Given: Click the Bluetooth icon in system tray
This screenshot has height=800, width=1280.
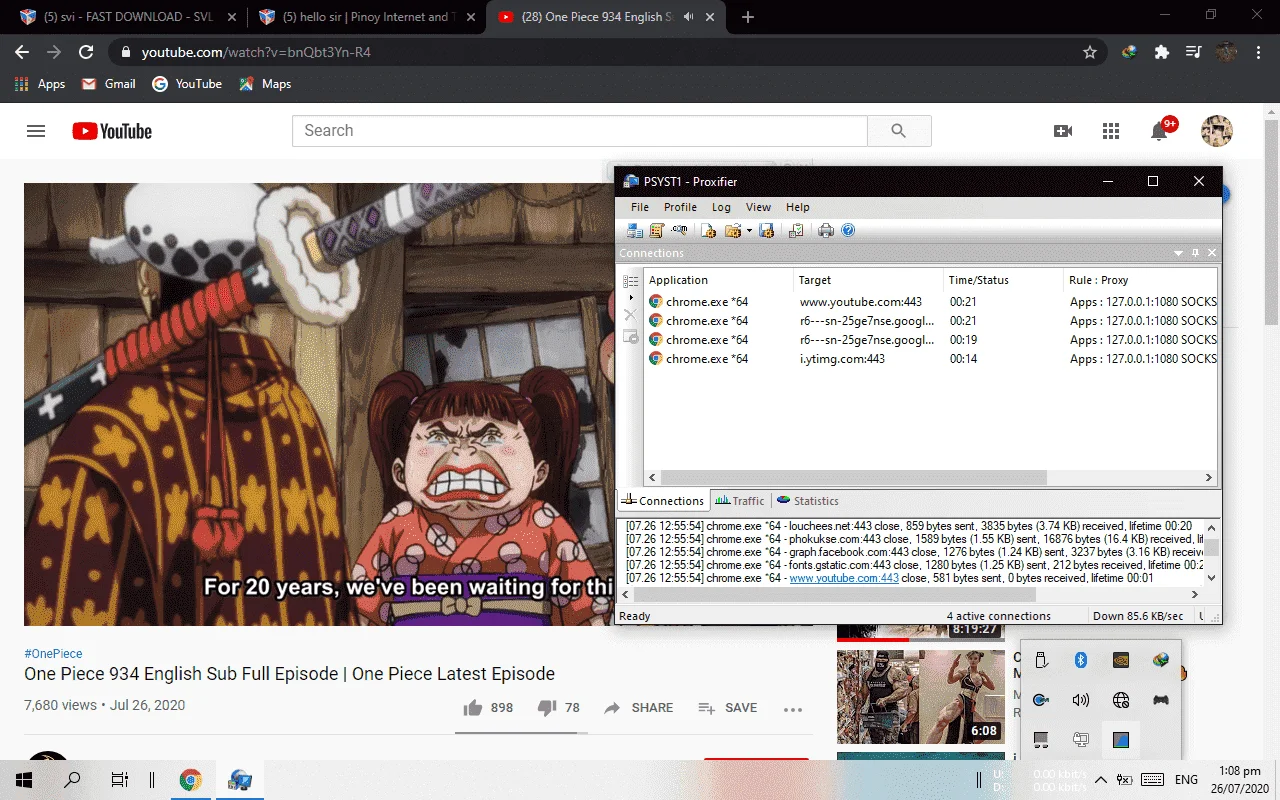Looking at the screenshot, I should pos(1080,660).
